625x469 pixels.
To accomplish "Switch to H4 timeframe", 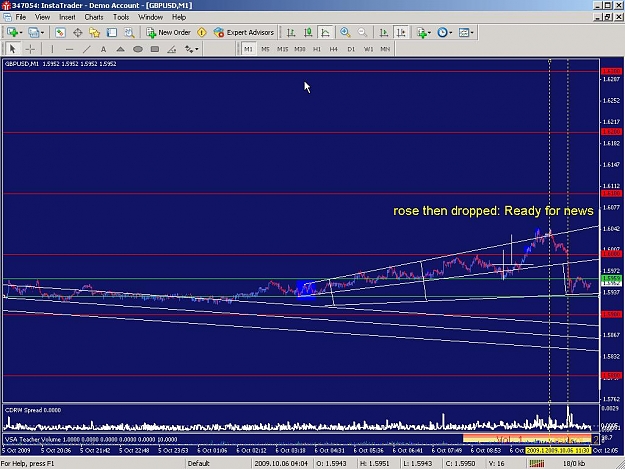I will [334, 49].
